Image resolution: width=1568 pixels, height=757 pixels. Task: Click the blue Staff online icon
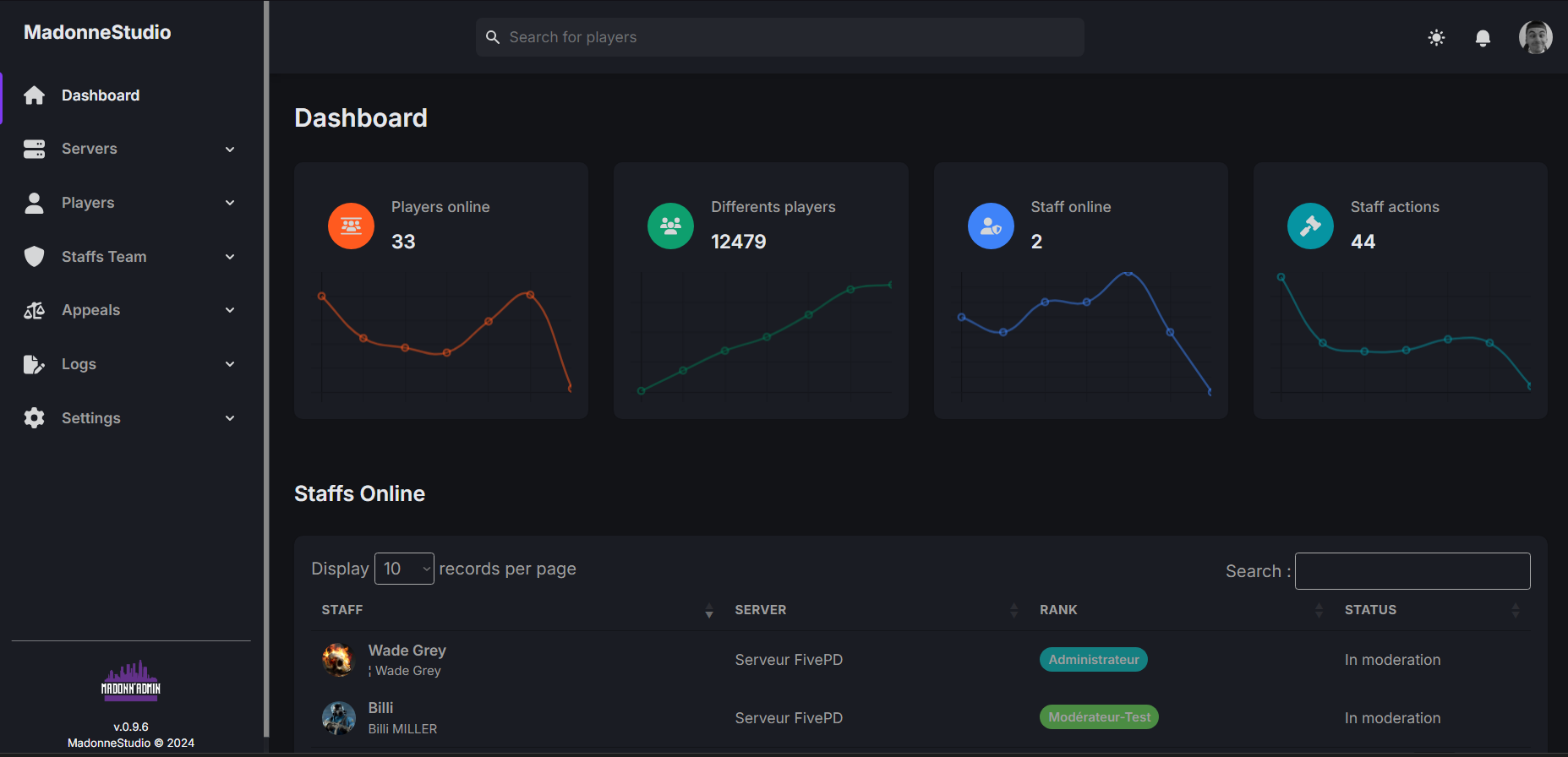(x=990, y=226)
